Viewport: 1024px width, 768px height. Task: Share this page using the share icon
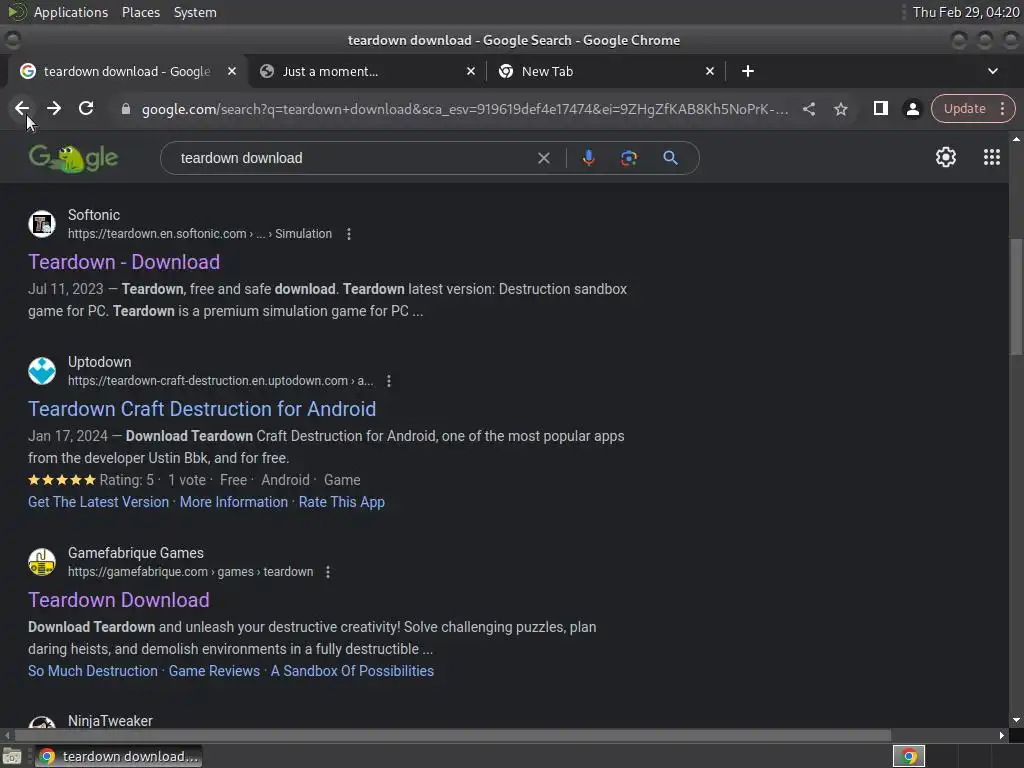click(808, 109)
